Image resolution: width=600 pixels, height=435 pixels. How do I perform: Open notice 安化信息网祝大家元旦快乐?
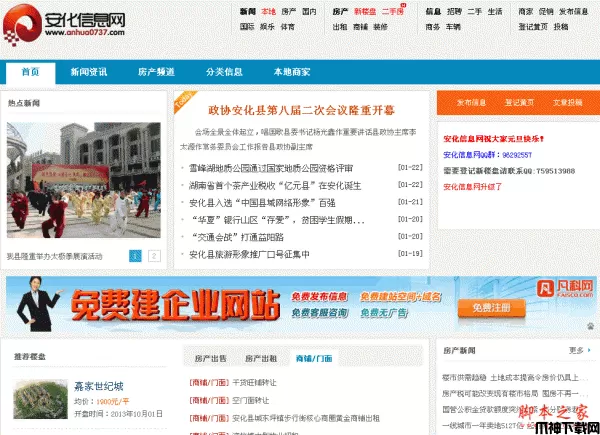point(493,138)
